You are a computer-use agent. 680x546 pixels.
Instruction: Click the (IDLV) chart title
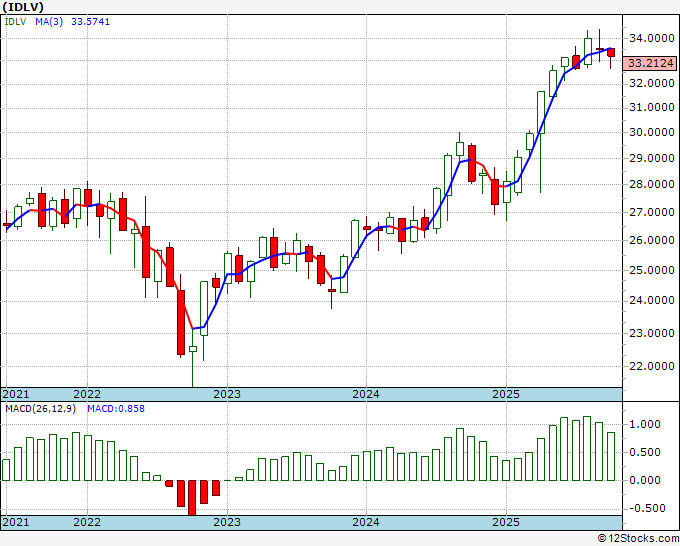(x=23, y=7)
